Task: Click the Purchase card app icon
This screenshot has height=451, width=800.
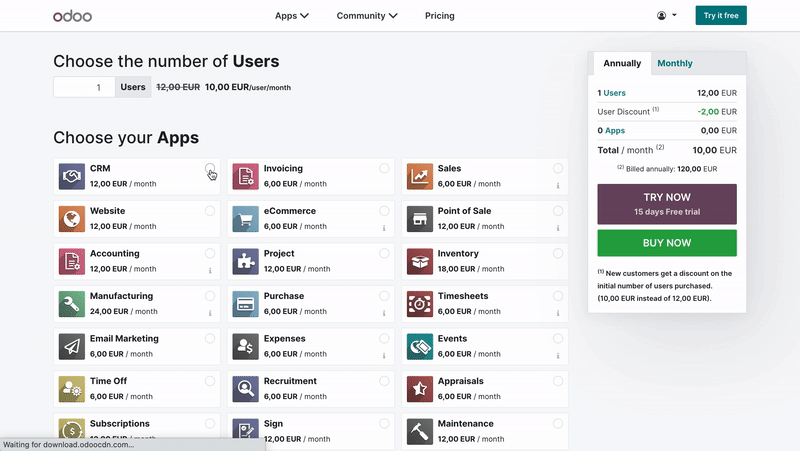Action: click(x=245, y=304)
